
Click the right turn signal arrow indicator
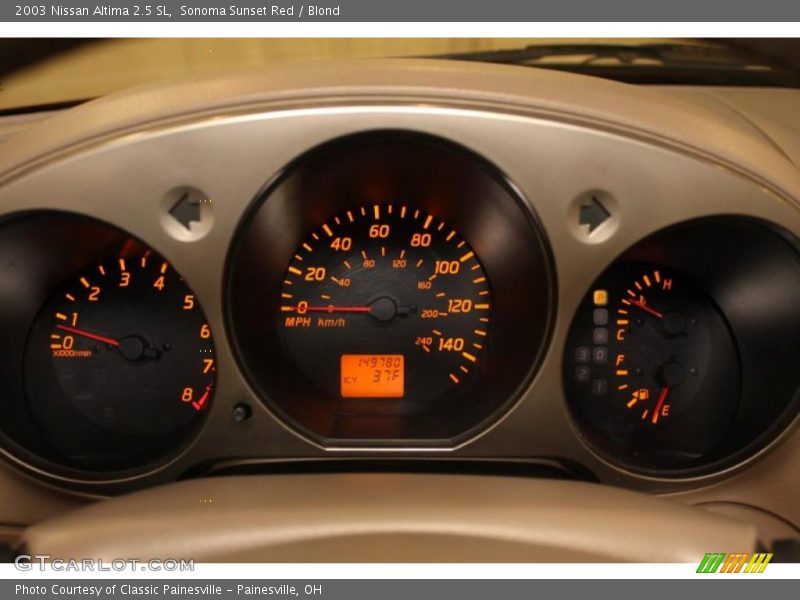[x=594, y=215]
